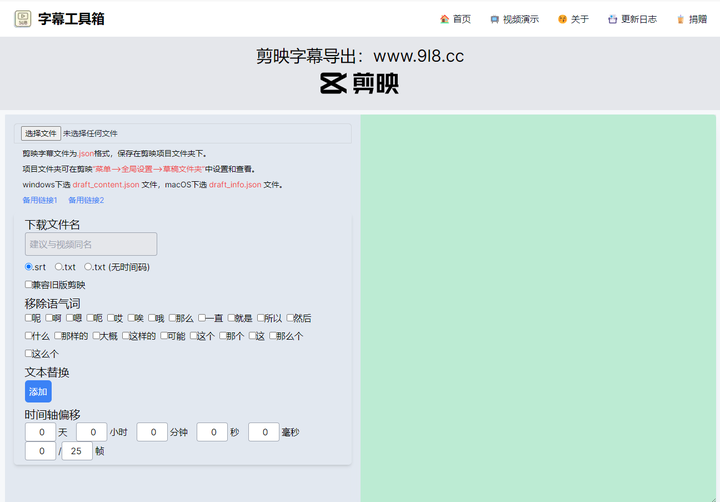Tick the 那样的 removal checkbox
The image size is (720, 502).
click(x=58, y=335)
